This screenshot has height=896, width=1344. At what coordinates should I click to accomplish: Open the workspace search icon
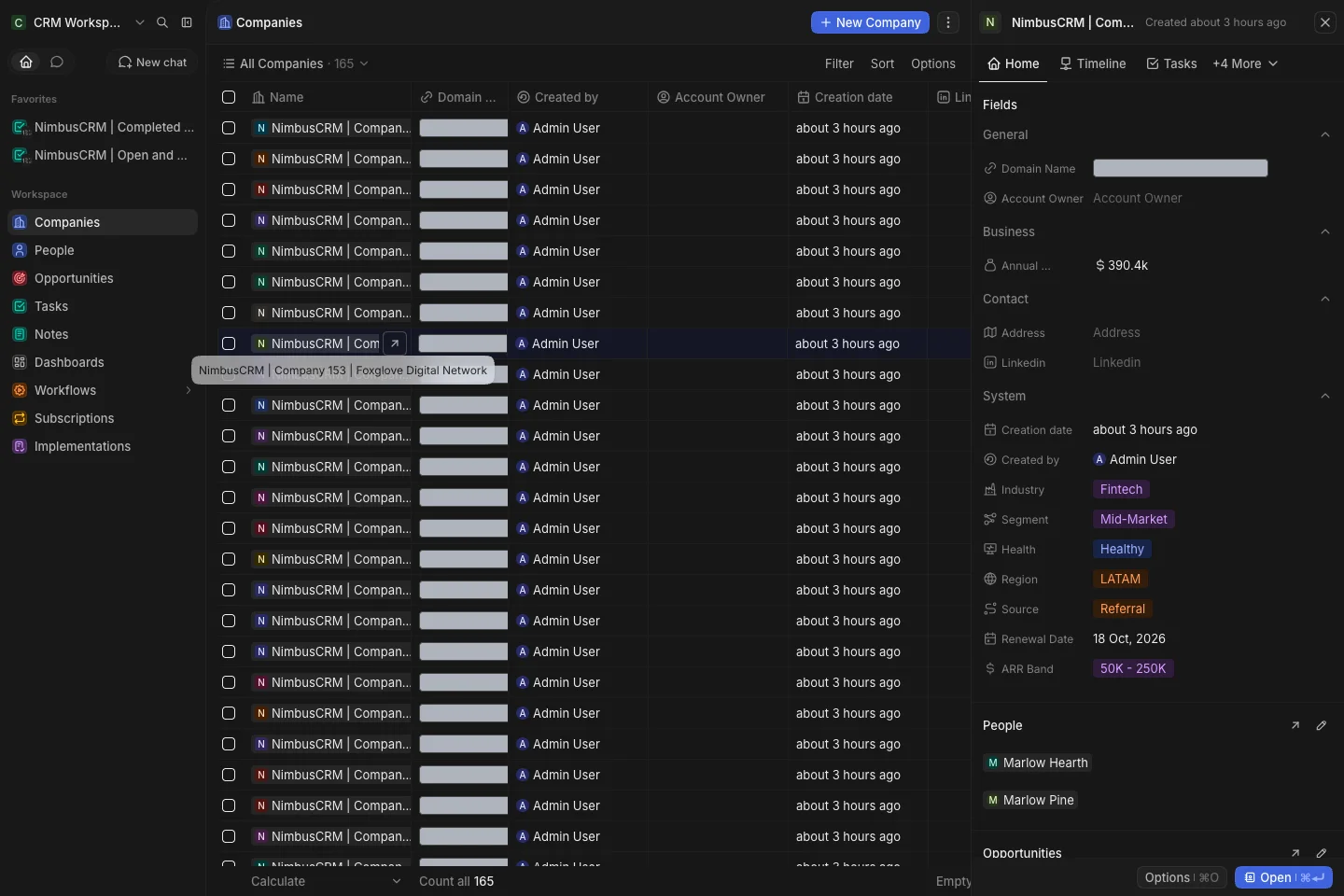click(x=162, y=22)
